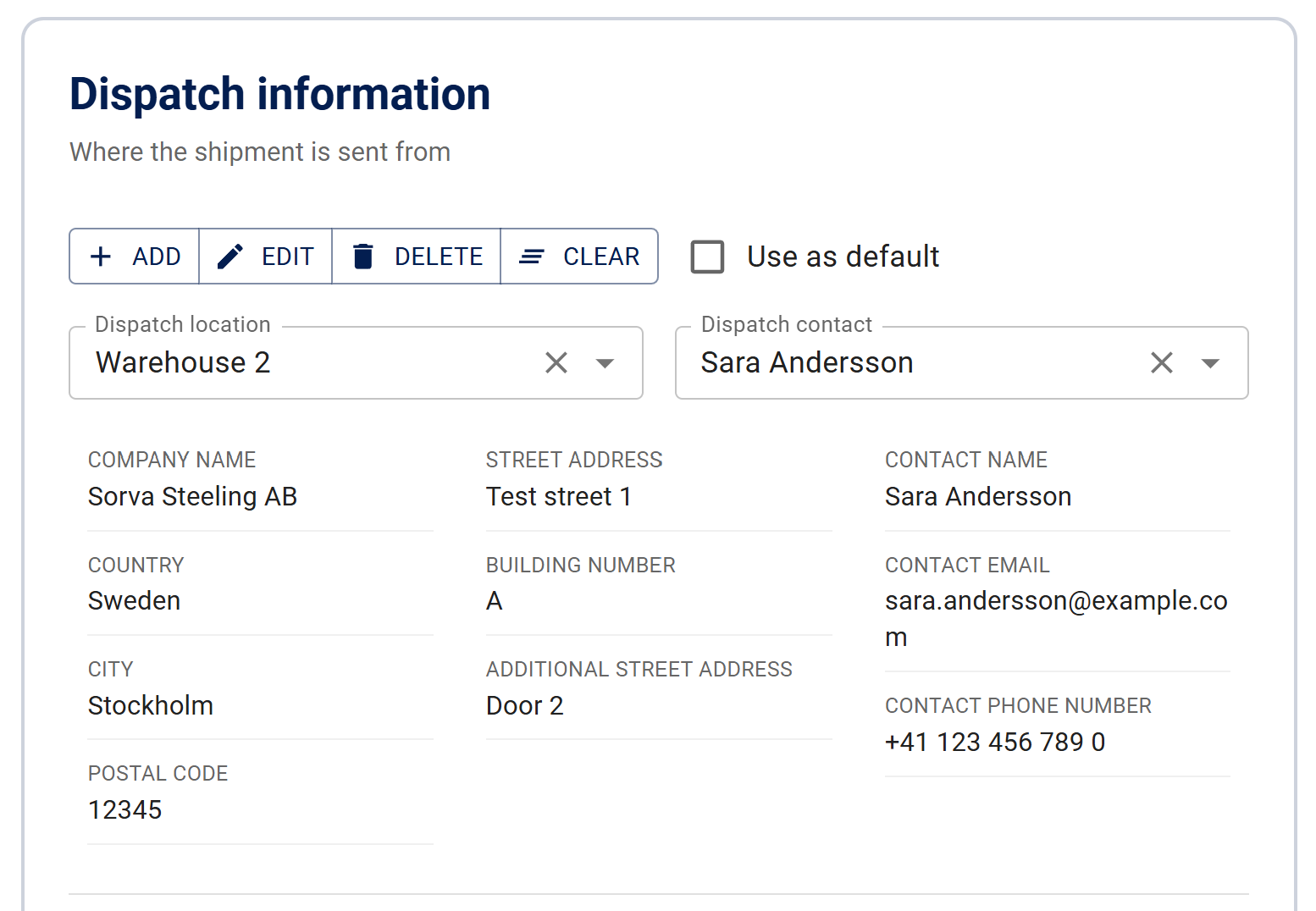Click into the Warehouse 2 location field
This screenshot has width=1316, height=911.
(305, 363)
